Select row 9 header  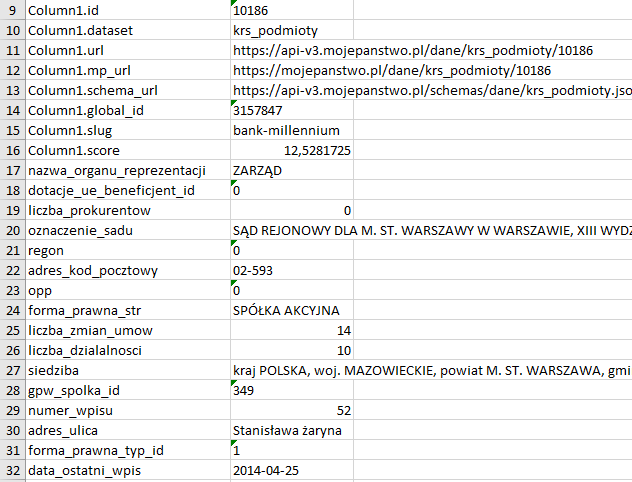[x=14, y=10]
